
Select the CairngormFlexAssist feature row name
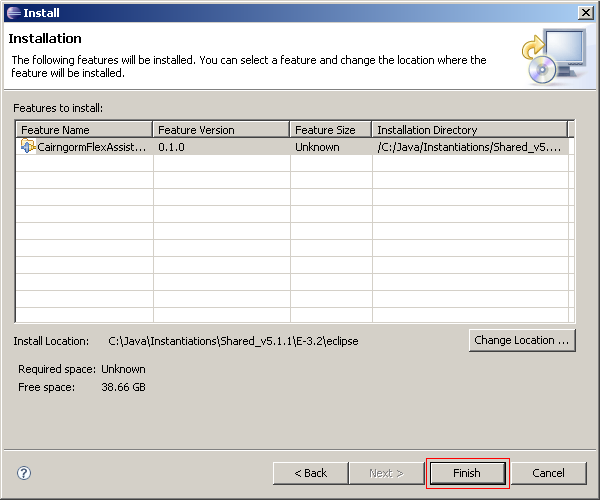coord(92,147)
